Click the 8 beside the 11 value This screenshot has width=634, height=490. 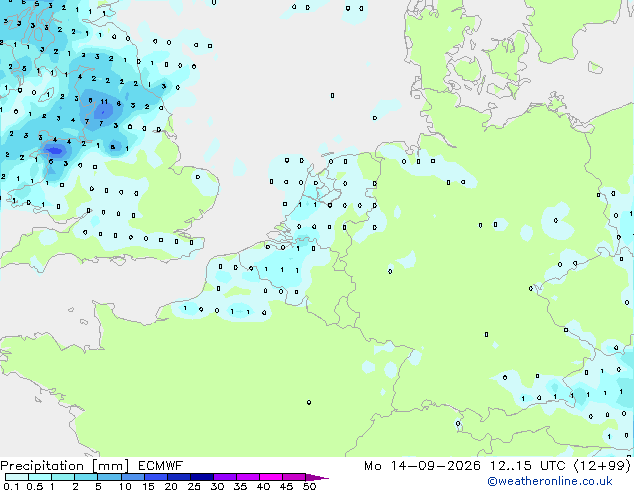pyautogui.click(x=118, y=103)
